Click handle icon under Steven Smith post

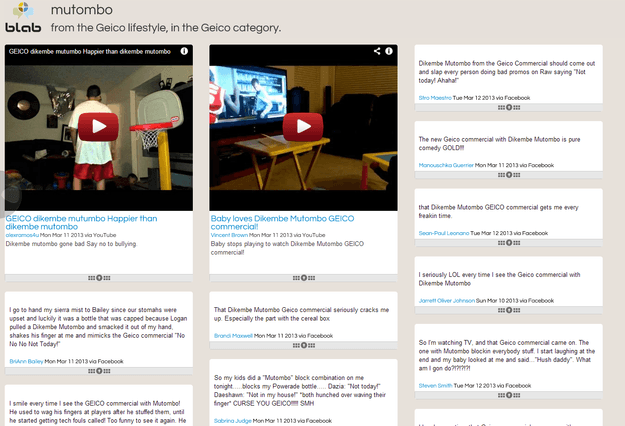509,395
